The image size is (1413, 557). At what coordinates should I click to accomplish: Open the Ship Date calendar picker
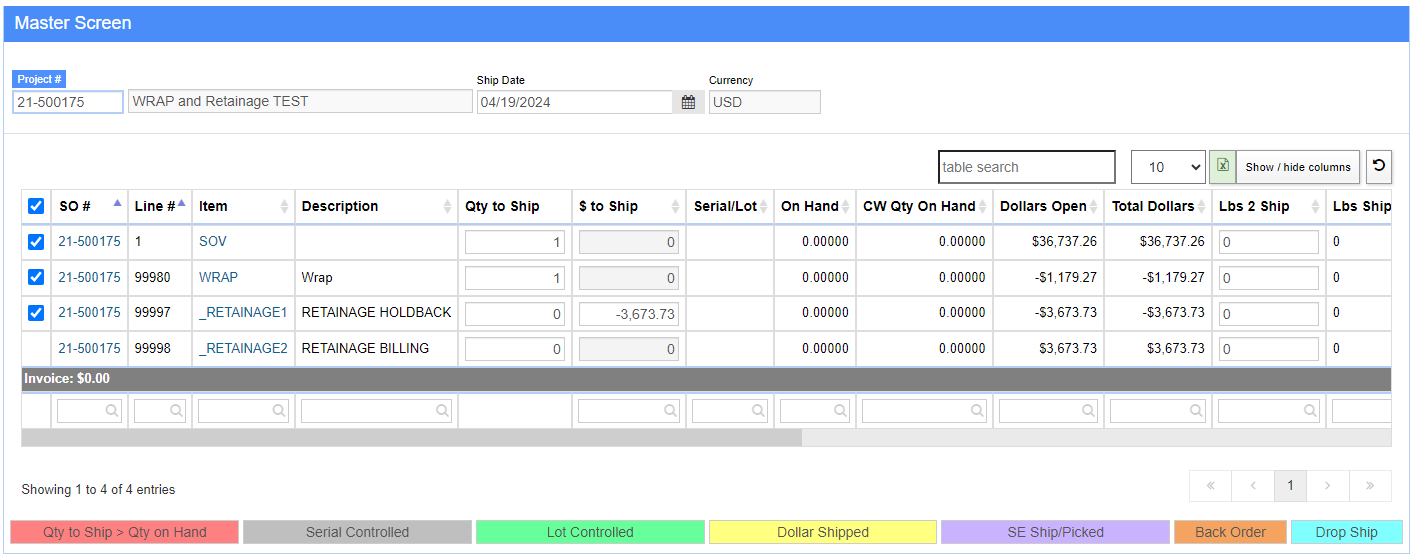[688, 102]
